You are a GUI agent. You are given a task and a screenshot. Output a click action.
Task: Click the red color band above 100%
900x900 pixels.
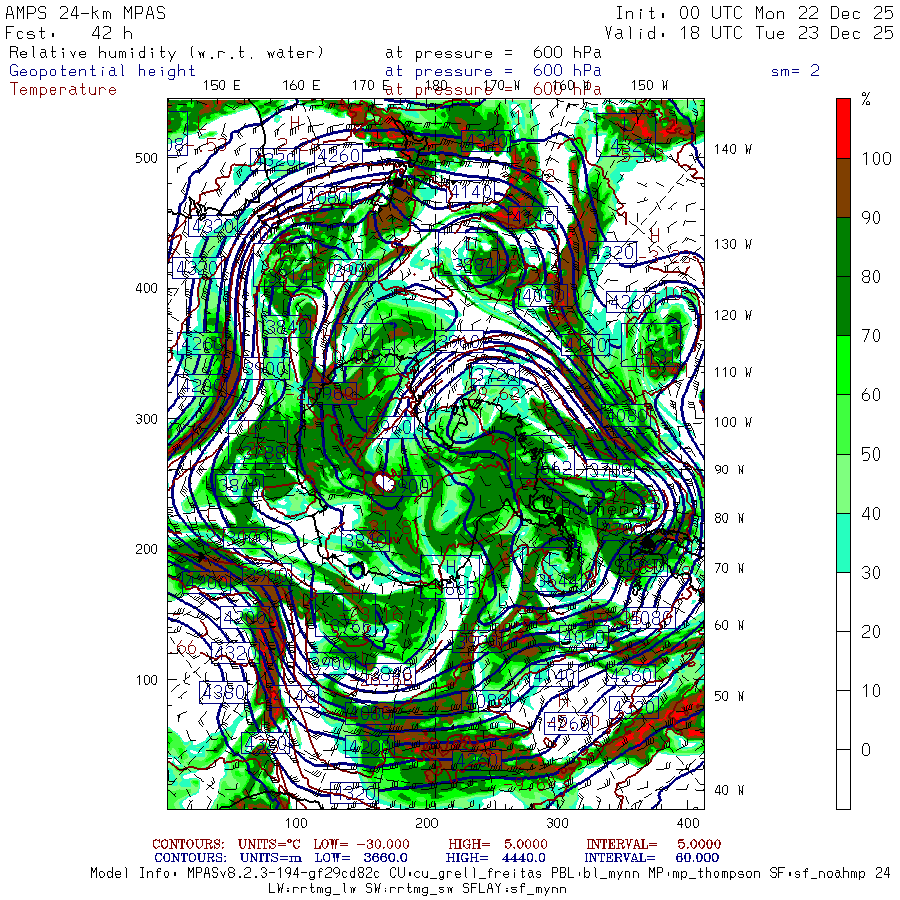click(x=843, y=129)
